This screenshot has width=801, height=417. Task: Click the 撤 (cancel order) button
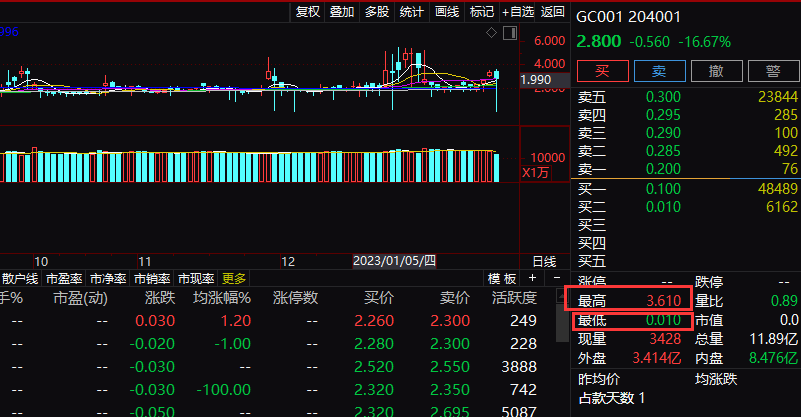click(x=716, y=71)
